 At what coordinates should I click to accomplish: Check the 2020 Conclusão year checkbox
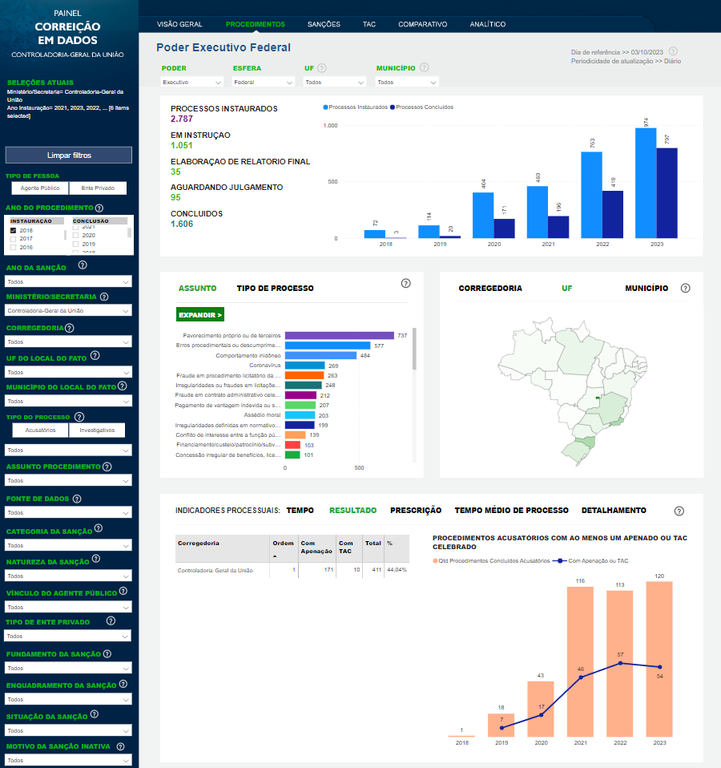pyautogui.click(x=77, y=236)
